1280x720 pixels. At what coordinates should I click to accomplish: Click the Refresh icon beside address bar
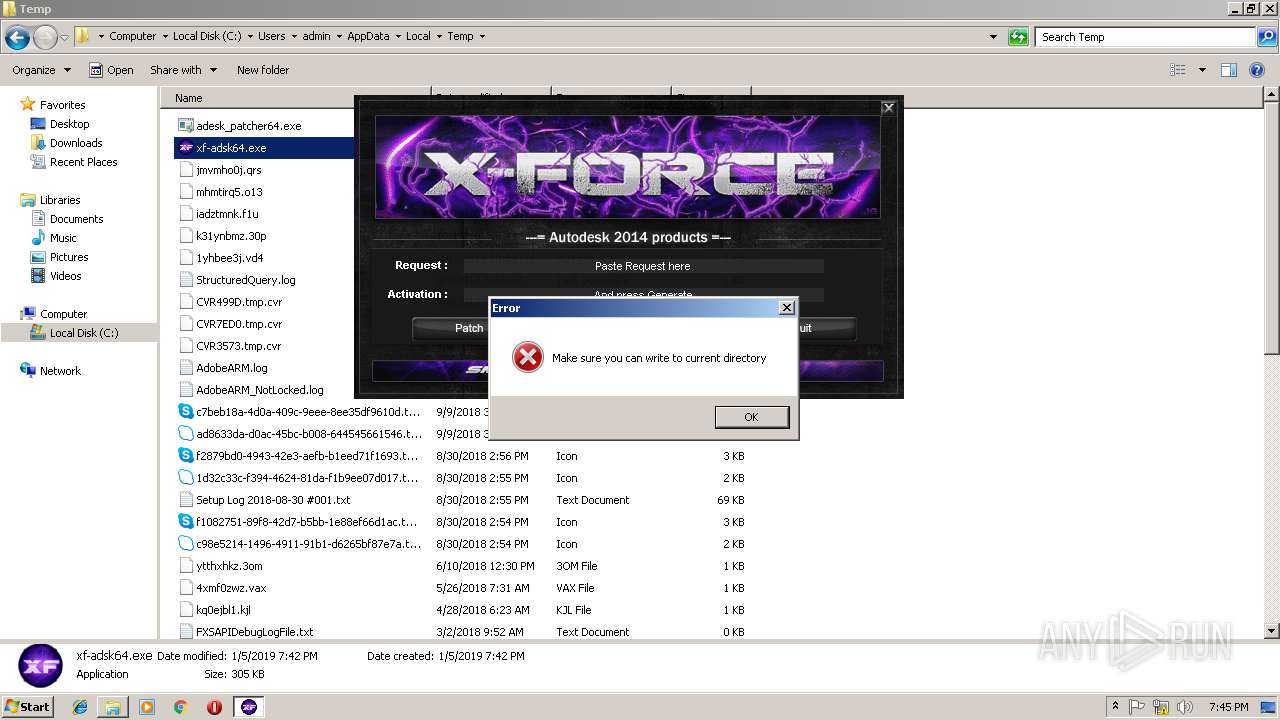[x=1018, y=37]
